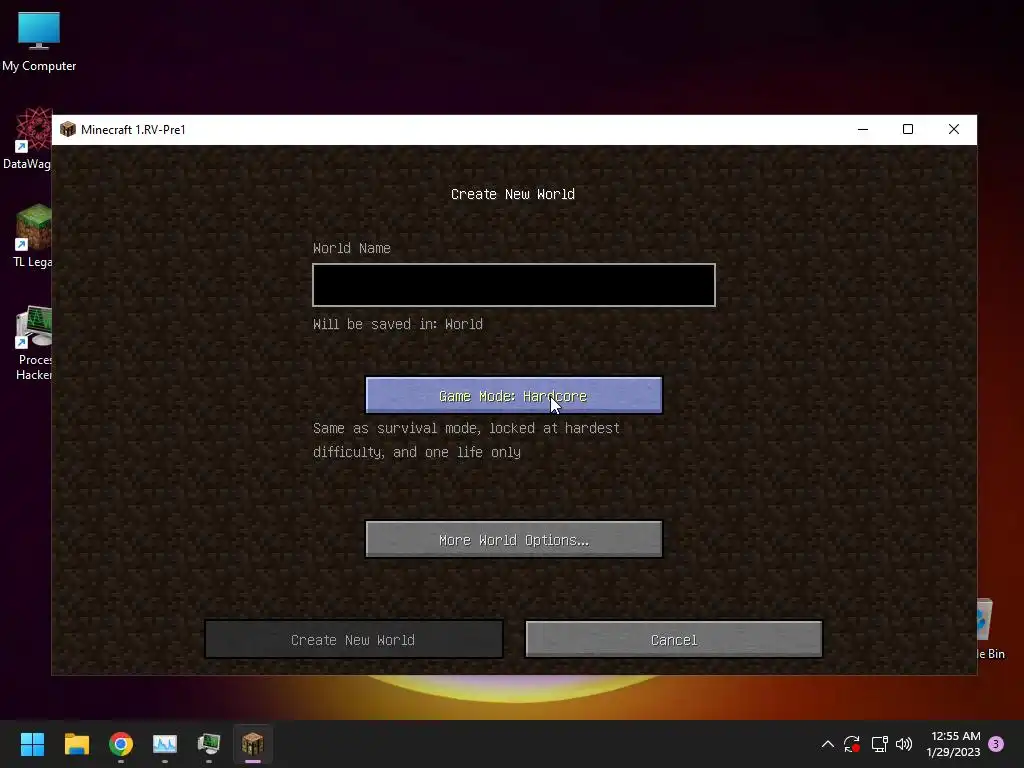Minimize the Minecraft window
The image size is (1024, 768).
pyautogui.click(x=863, y=129)
